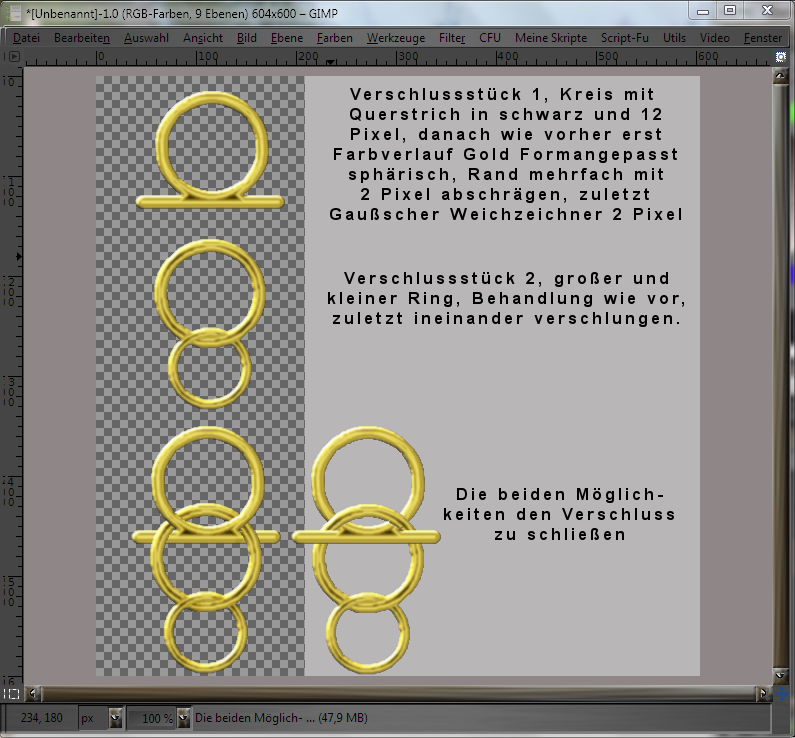The image size is (795, 738).
Task: Open the Datei menu
Action: coord(27,37)
